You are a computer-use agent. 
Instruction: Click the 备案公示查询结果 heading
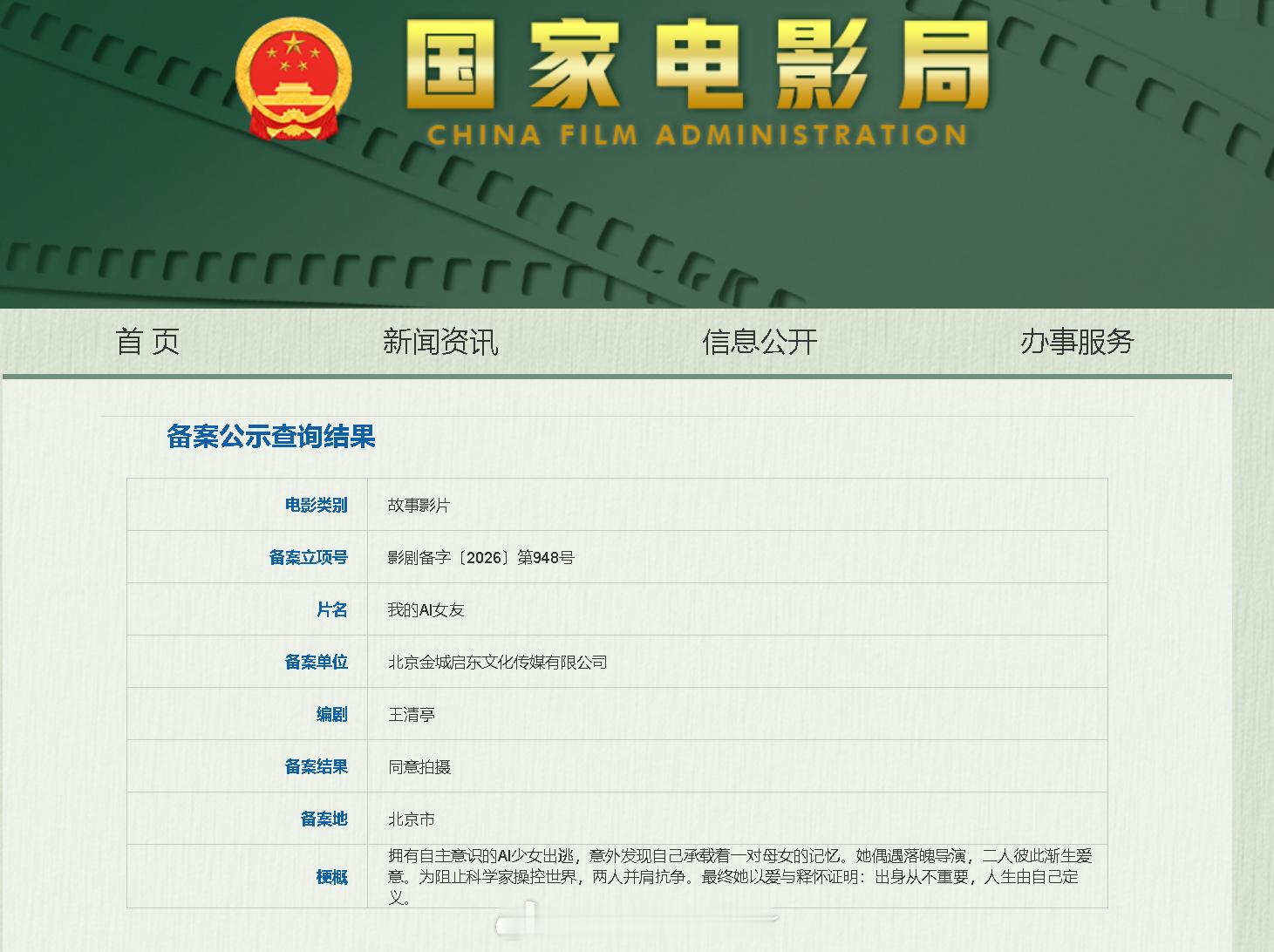click(271, 436)
